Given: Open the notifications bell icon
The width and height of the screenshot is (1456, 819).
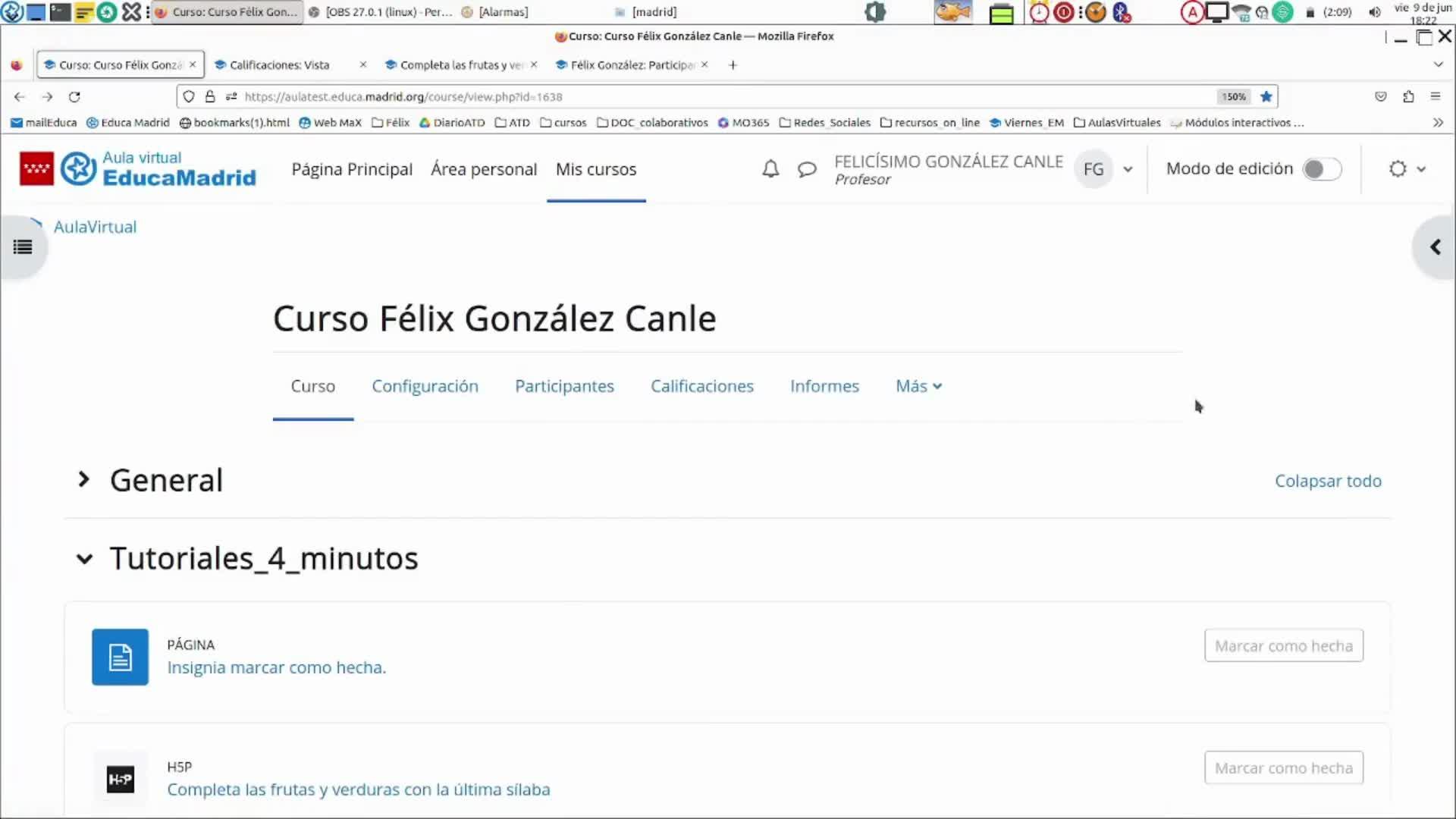Looking at the screenshot, I should (x=770, y=169).
